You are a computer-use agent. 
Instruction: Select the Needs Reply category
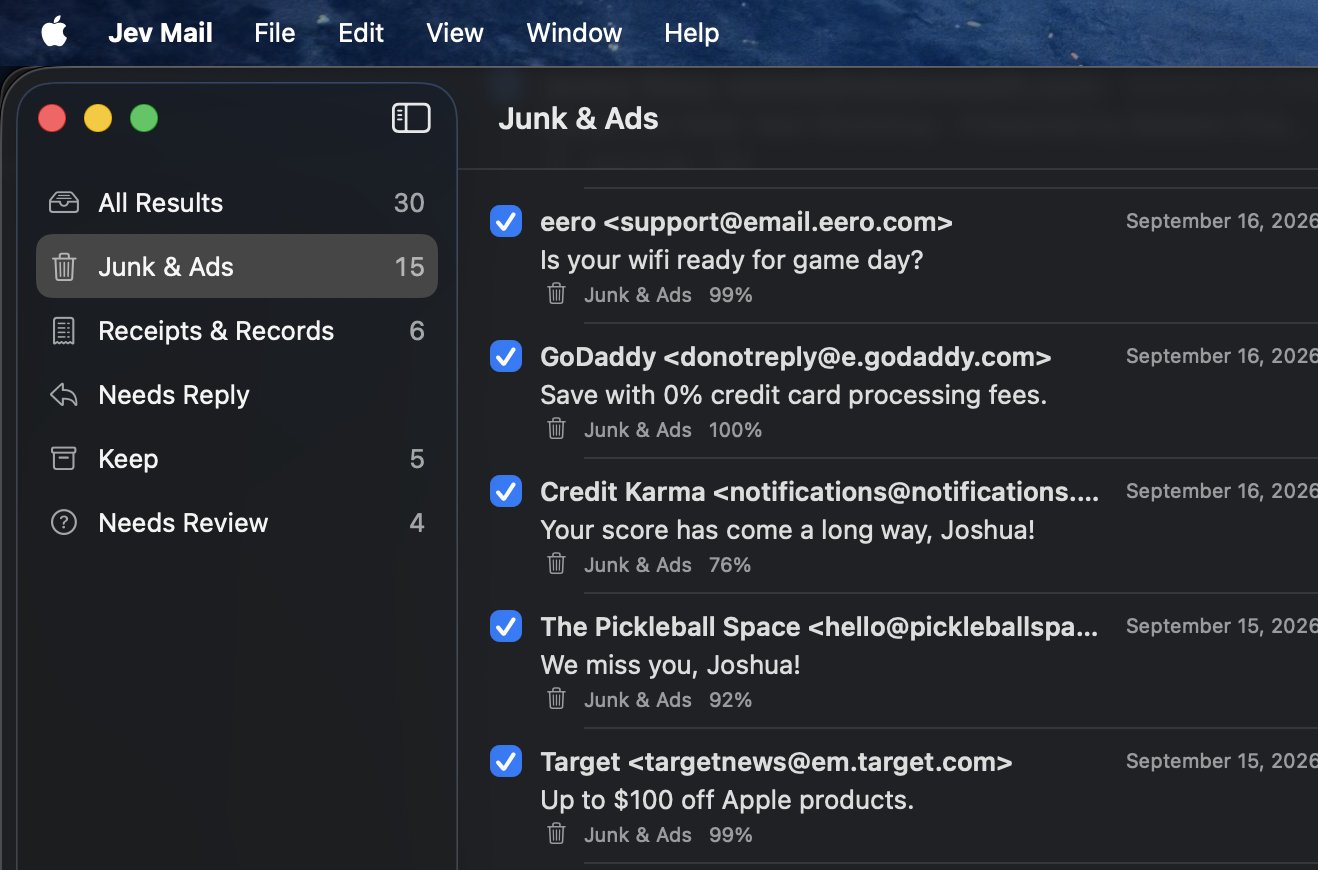237,395
